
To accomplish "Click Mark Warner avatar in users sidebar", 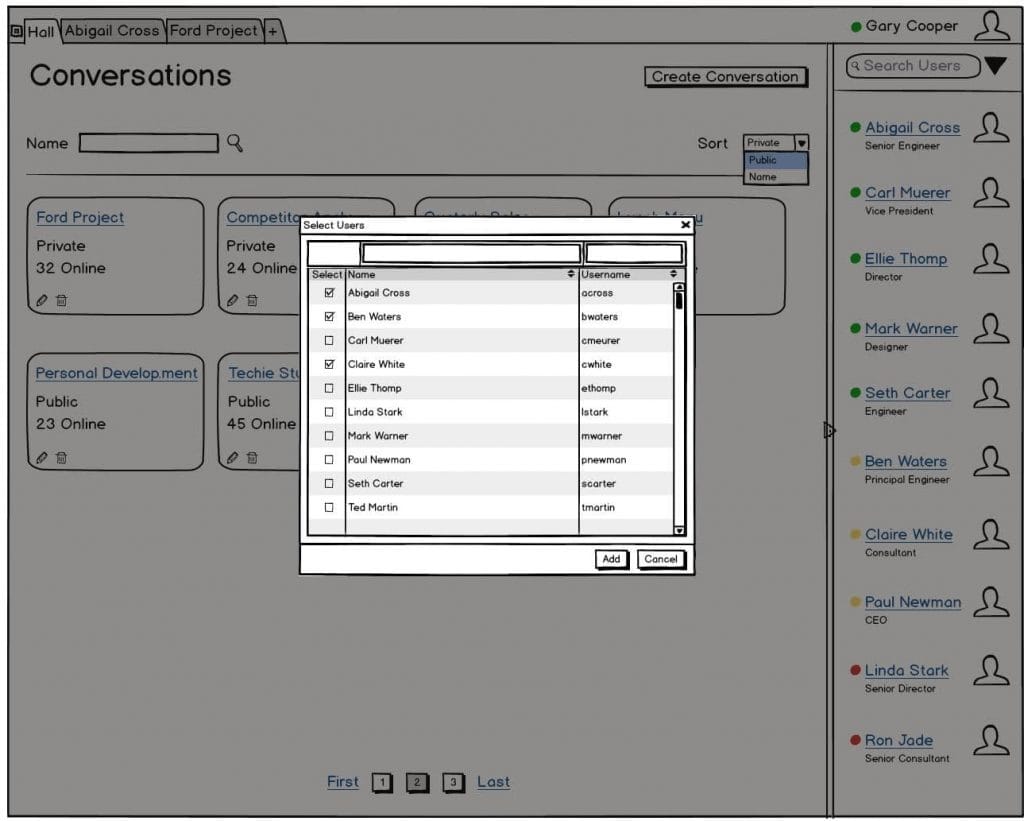I will pos(991,329).
